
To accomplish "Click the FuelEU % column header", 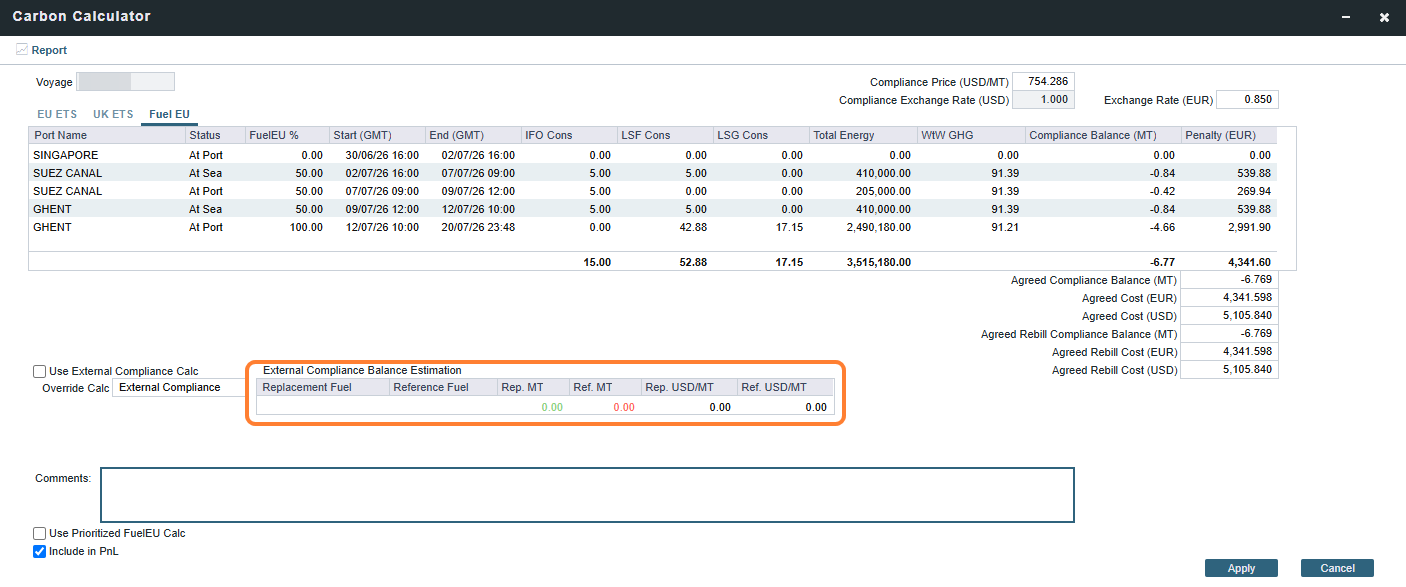I will point(287,135).
